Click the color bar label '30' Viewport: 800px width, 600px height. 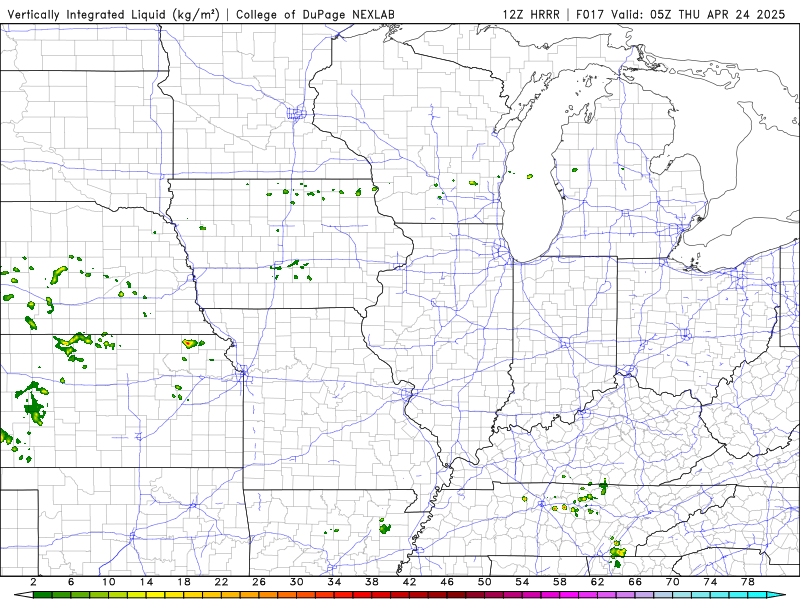tap(297, 582)
